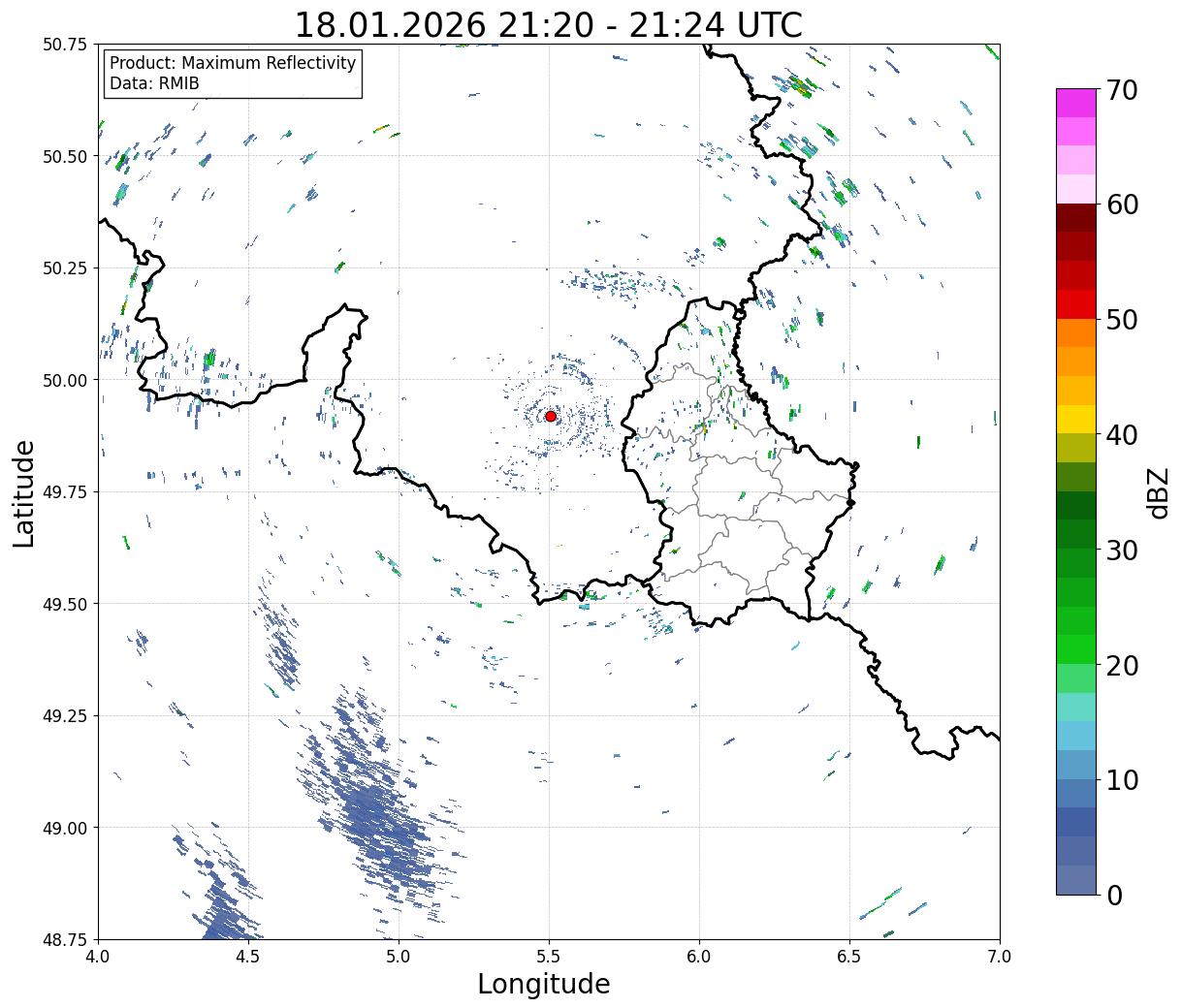Click longitude tick label '6.5'
The image size is (1182, 1008).
(x=849, y=957)
